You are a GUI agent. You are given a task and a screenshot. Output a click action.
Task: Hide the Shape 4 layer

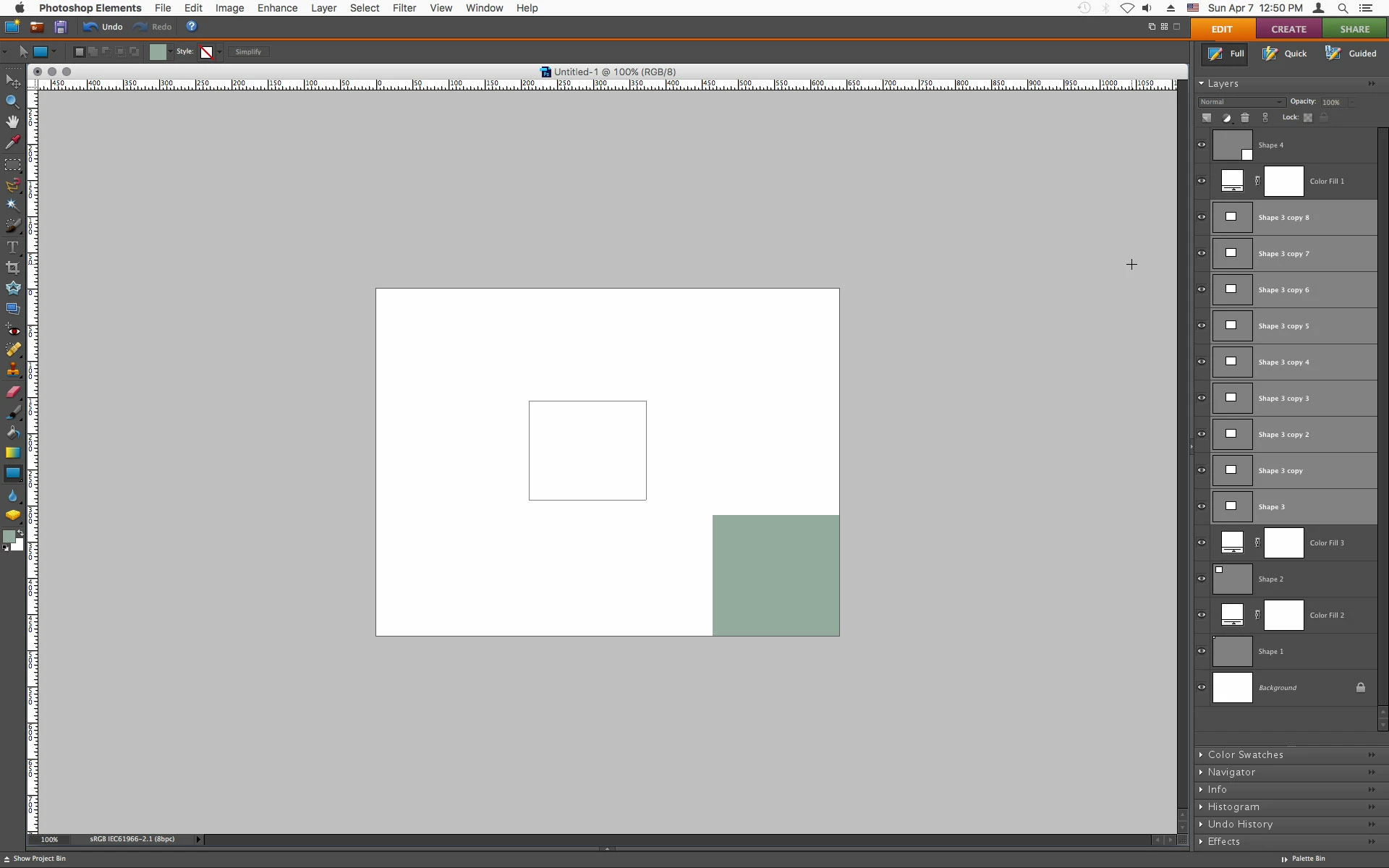[x=1202, y=145]
